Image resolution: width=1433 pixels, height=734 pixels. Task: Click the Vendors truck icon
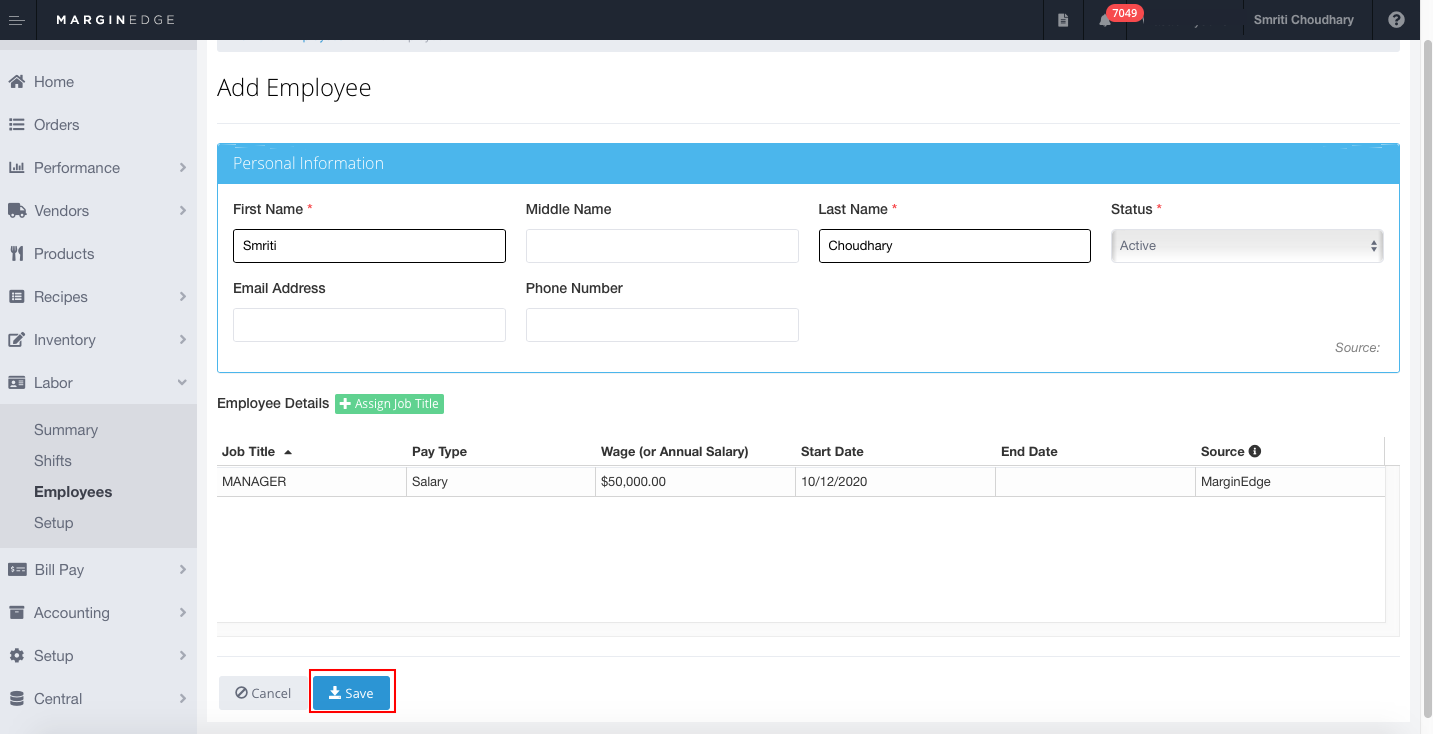point(17,211)
